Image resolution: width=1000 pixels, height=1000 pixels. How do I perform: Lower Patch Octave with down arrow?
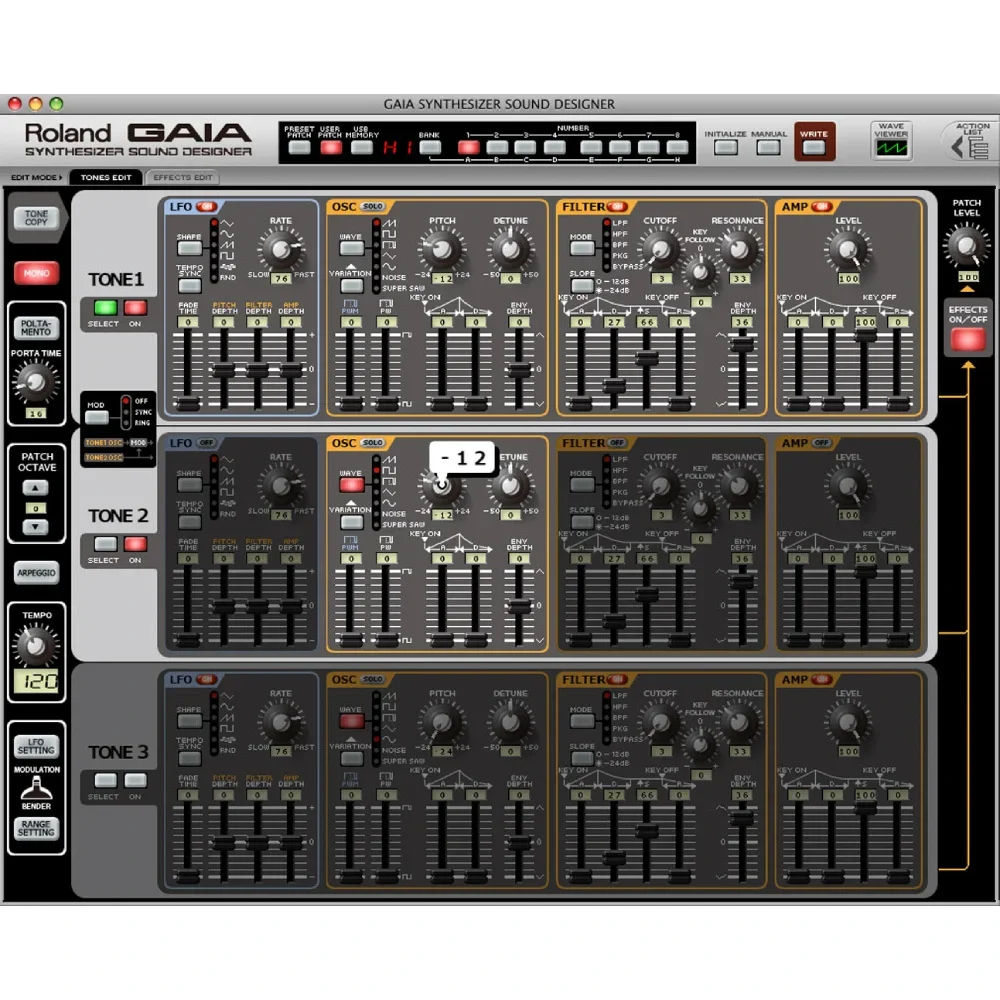tap(36, 527)
